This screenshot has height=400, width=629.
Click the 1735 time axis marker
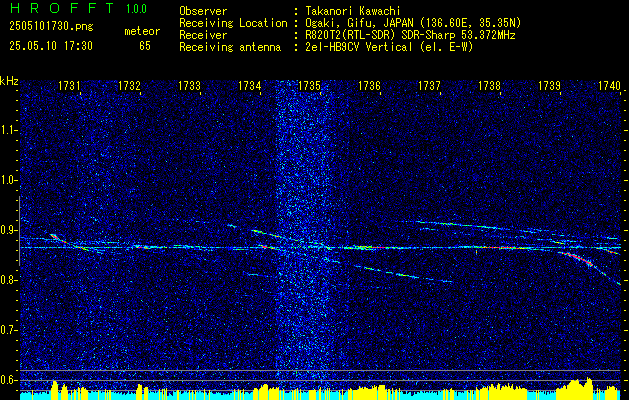[x=309, y=86]
